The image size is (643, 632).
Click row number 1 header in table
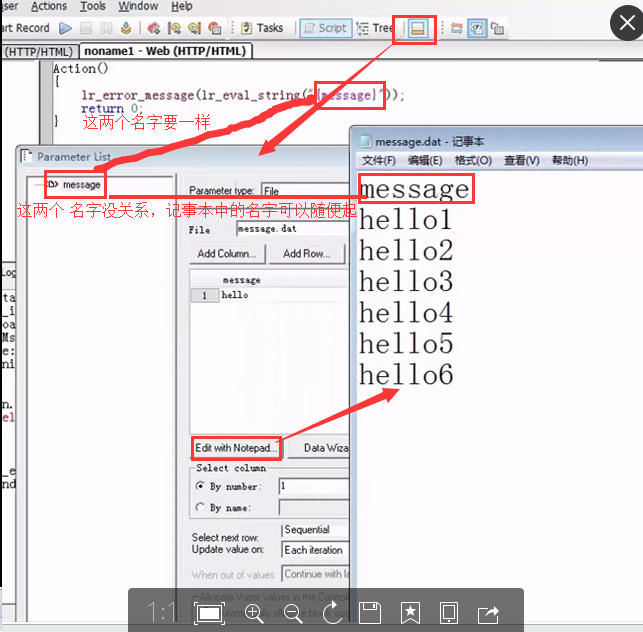(205, 296)
